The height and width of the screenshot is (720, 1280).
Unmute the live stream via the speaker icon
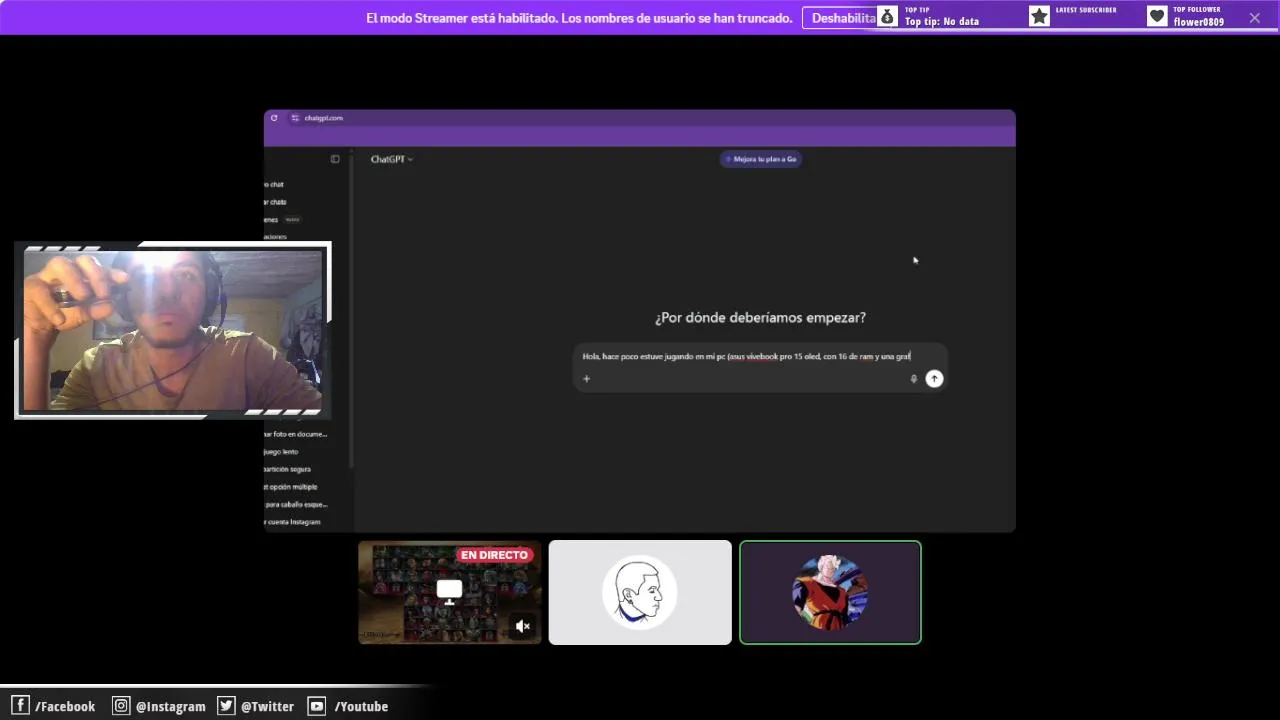(522, 626)
